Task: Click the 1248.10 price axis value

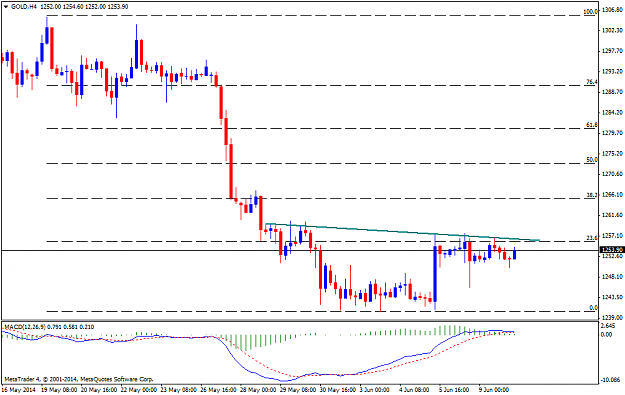Action: coord(612,277)
